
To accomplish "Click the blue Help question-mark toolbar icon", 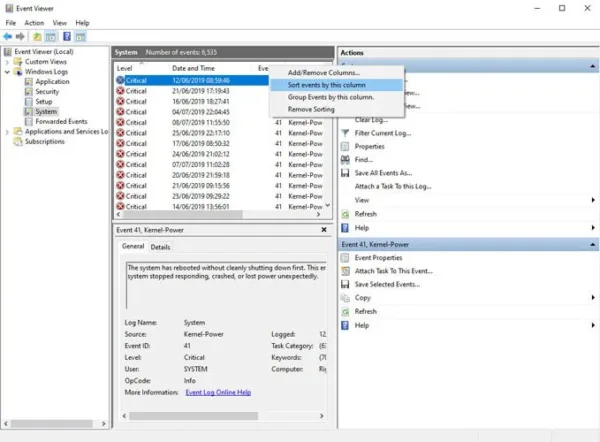I will [x=67, y=36].
